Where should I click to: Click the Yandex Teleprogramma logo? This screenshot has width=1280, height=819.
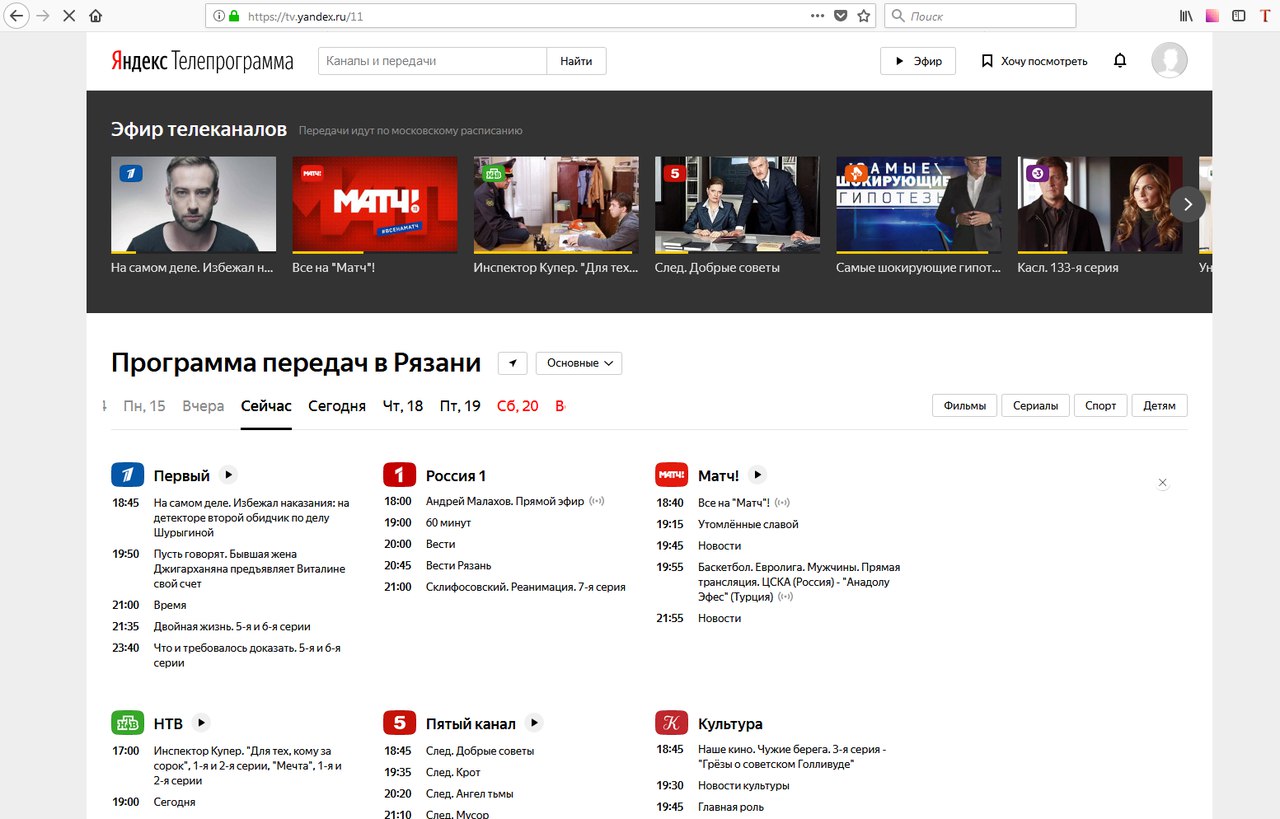202,61
